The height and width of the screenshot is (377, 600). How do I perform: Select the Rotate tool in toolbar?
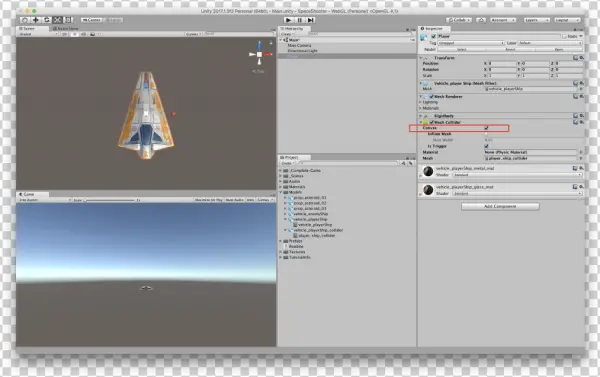pos(47,20)
